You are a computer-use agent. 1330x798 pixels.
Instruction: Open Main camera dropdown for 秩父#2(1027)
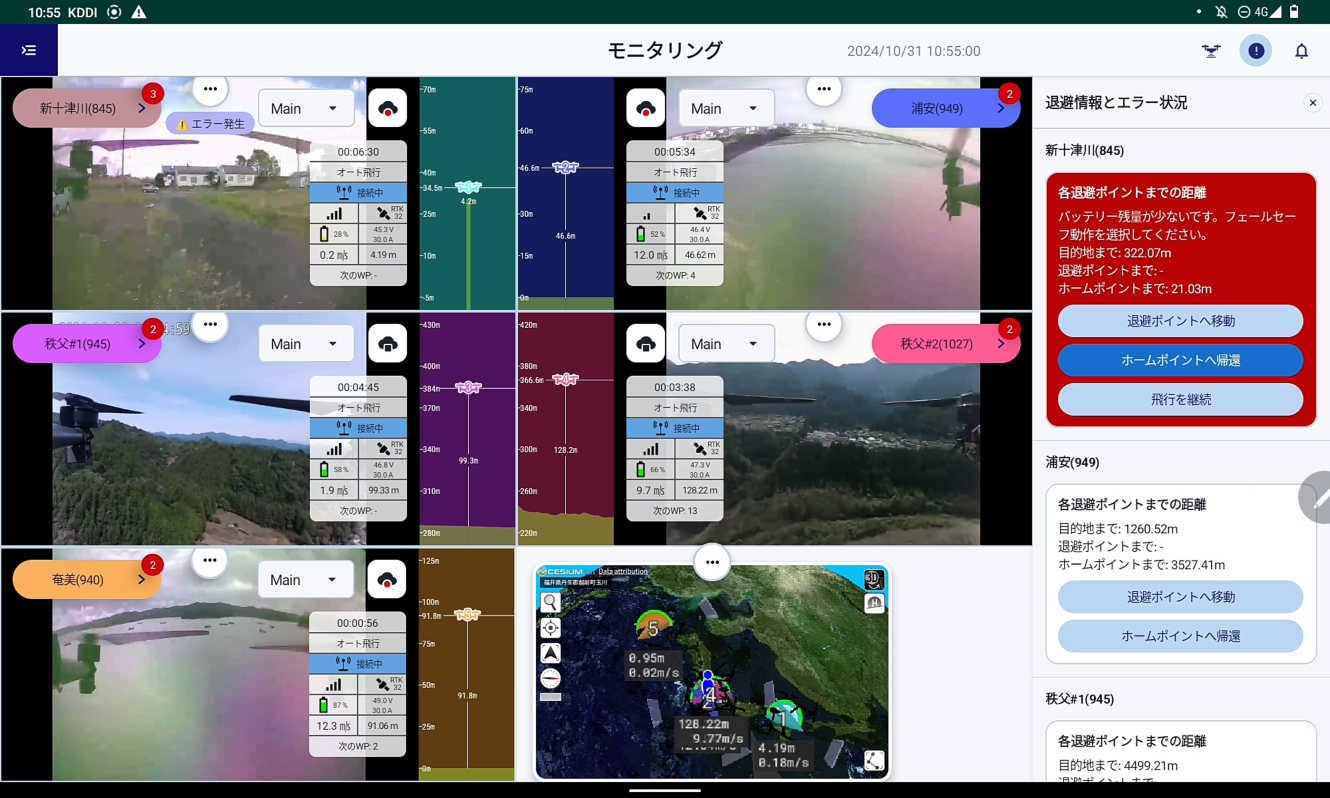(x=726, y=344)
